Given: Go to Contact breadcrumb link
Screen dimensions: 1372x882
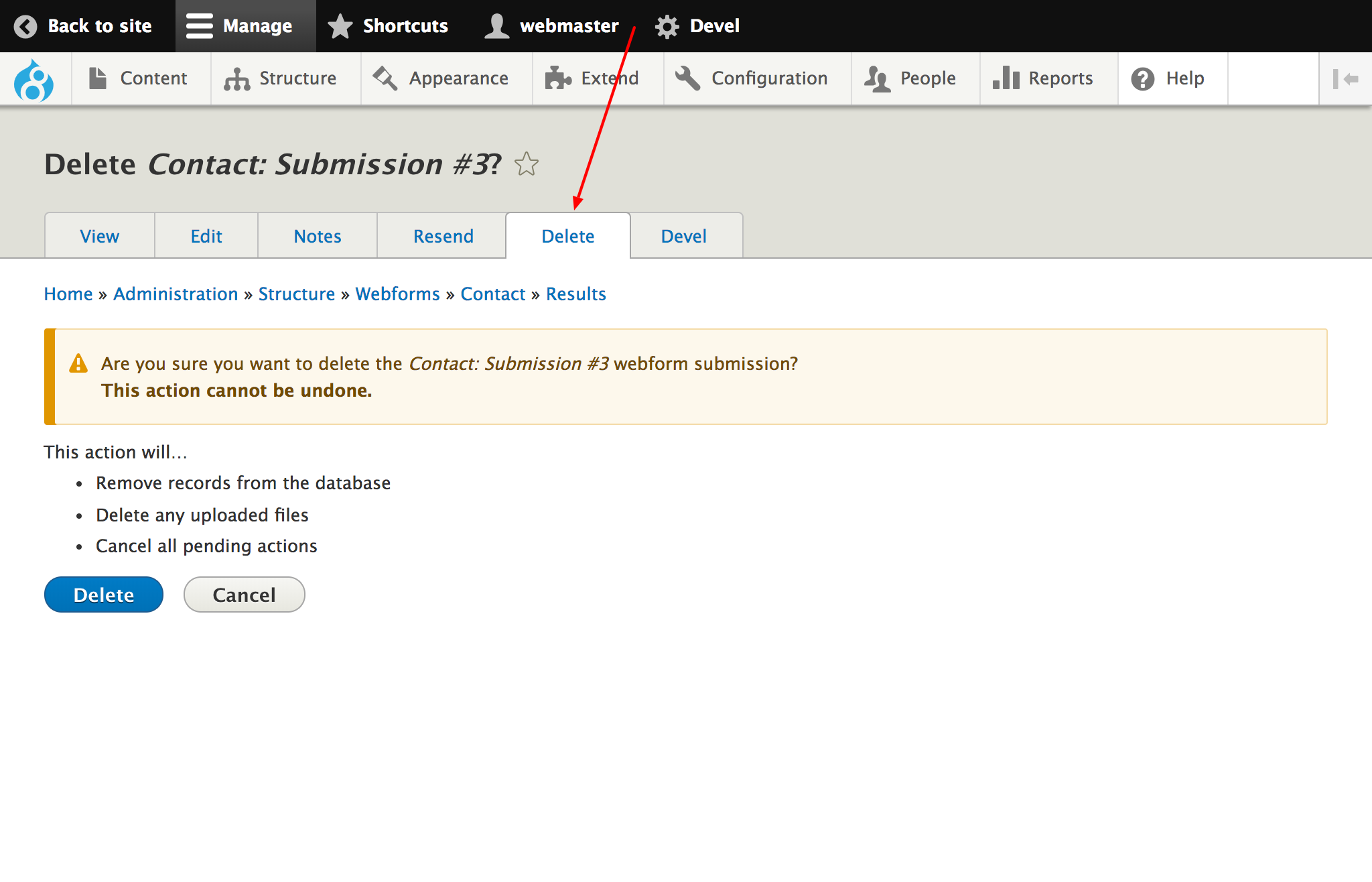Looking at the screenshot, I should click(x=493, y=294).
